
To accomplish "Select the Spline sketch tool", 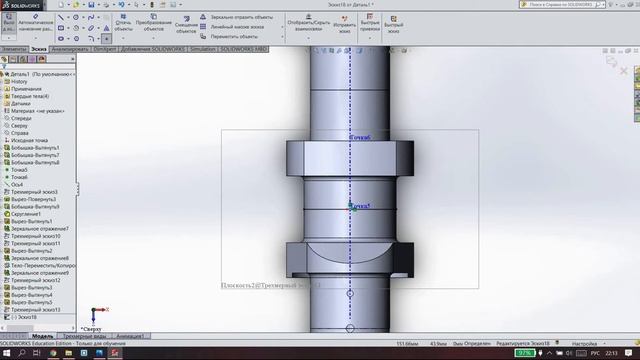I will [91, 18].
